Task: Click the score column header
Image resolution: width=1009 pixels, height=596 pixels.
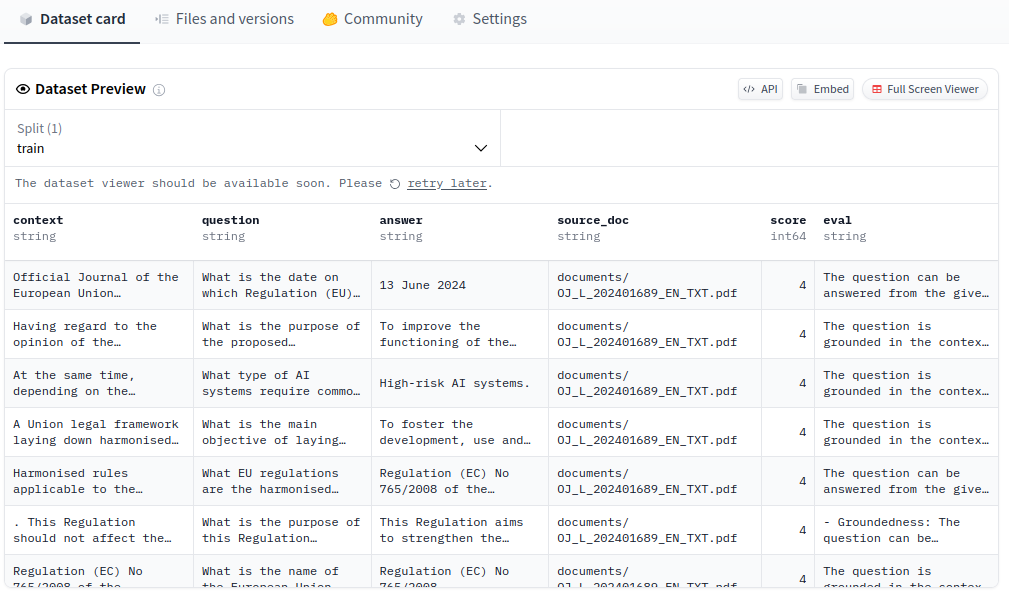Action: 788,220
